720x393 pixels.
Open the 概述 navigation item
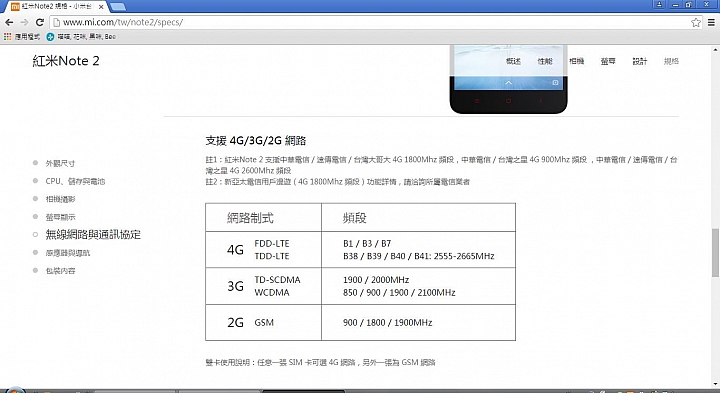click(x=513, y=61)
